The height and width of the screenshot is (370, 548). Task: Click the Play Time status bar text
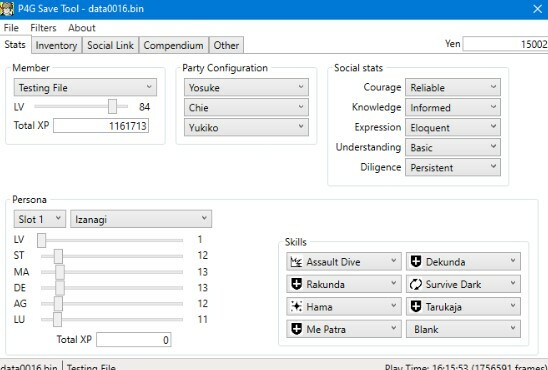[466, 367]
